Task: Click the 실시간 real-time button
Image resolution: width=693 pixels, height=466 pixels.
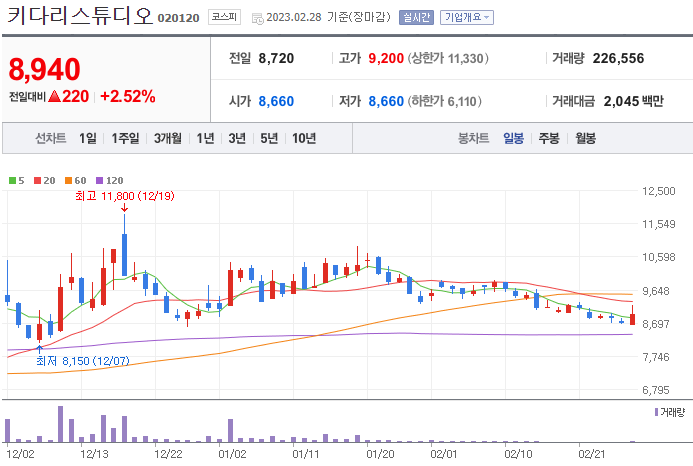Action: click(x=416, y=17)
